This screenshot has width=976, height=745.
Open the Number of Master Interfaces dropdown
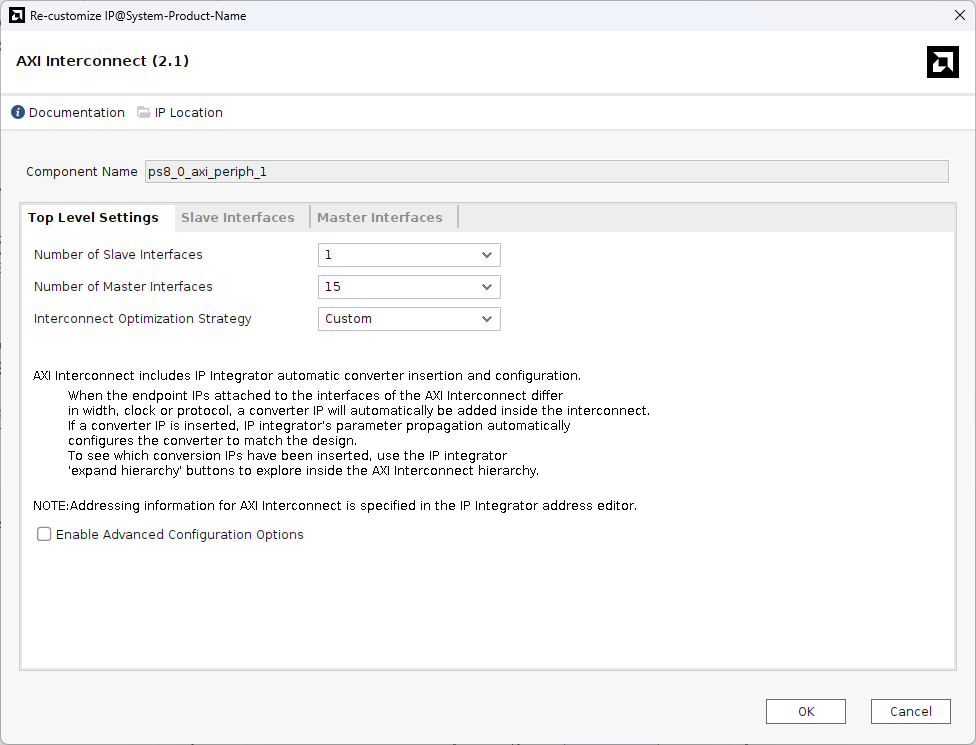point(409,287)
